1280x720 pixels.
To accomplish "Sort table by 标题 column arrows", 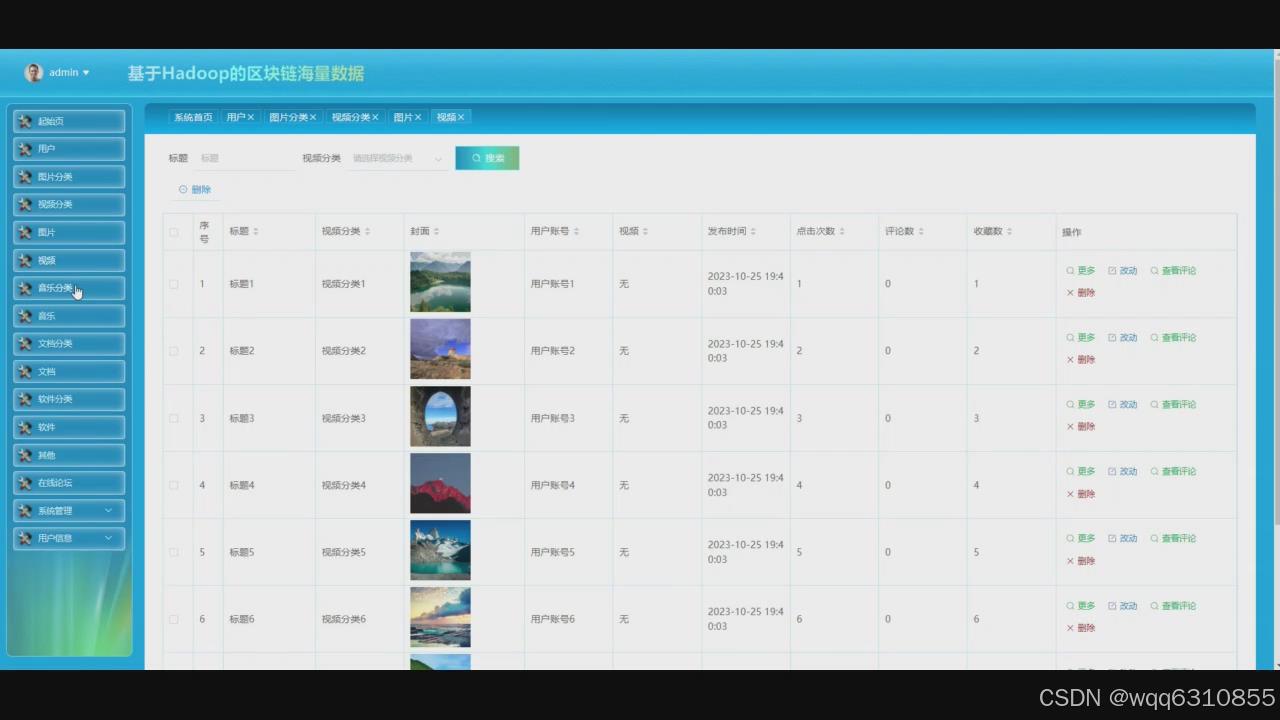I will click(x=256, y=232).
